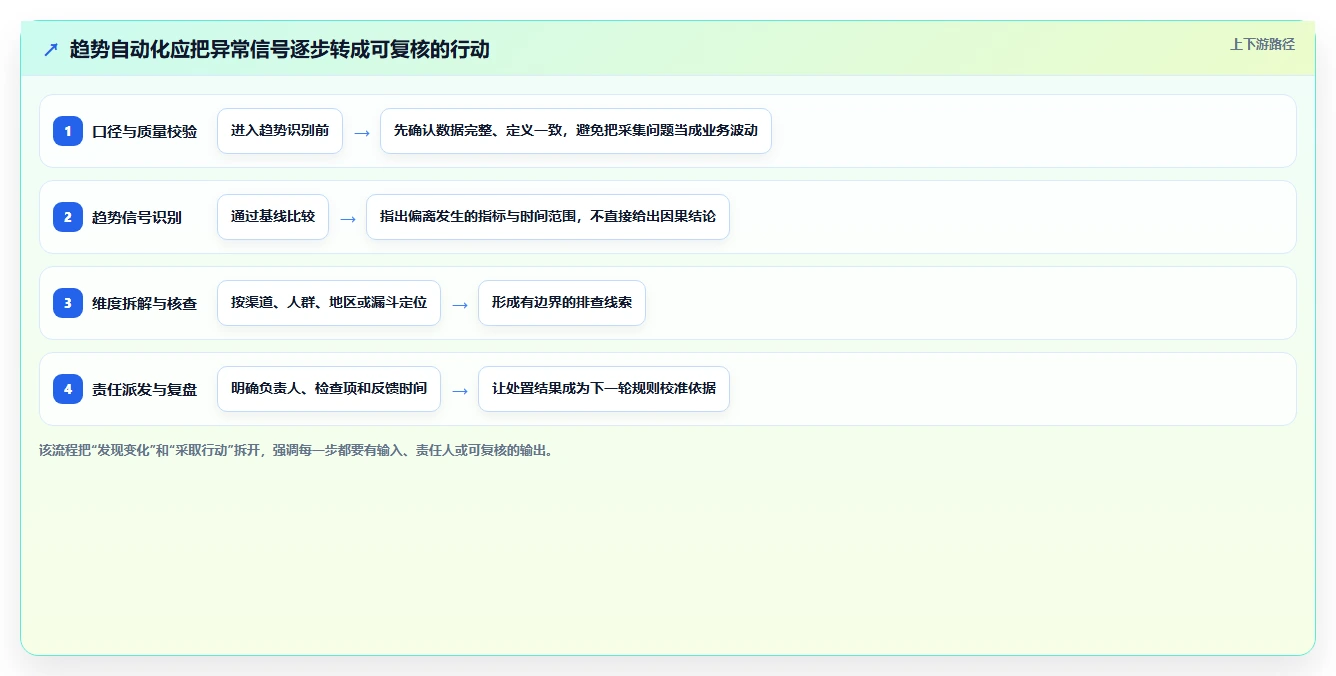Click the 上下游路径 label at top right
1336x676 pixels.
coord(1262,44)
